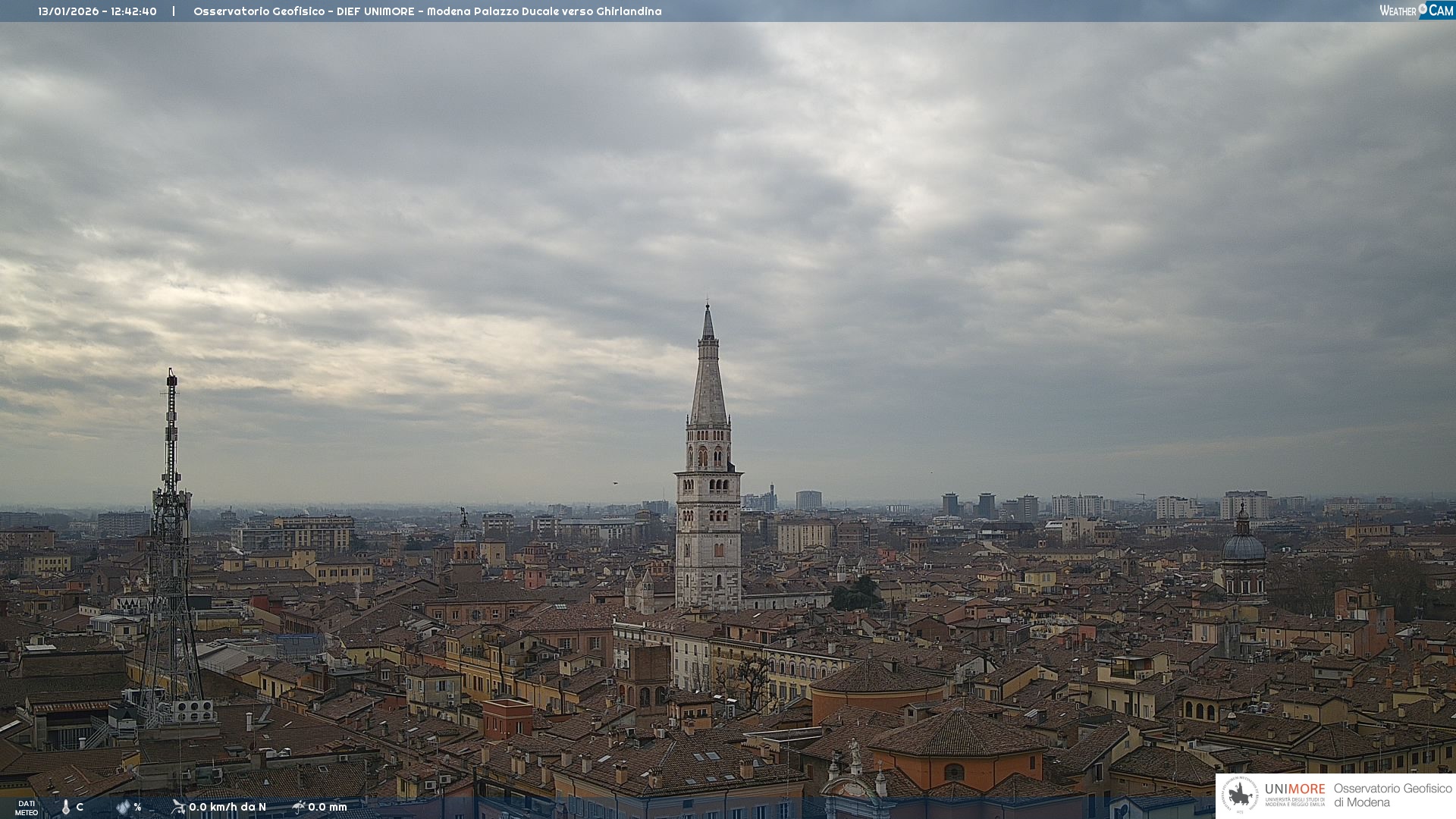Click the % humidity unit label
The width and height of the screenshot is (1456, 819).
[137, 807]
